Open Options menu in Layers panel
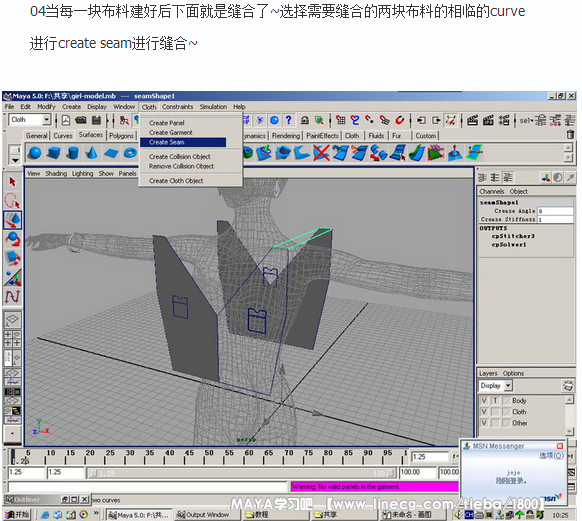 pyautogui.click(x=513, y=373)
